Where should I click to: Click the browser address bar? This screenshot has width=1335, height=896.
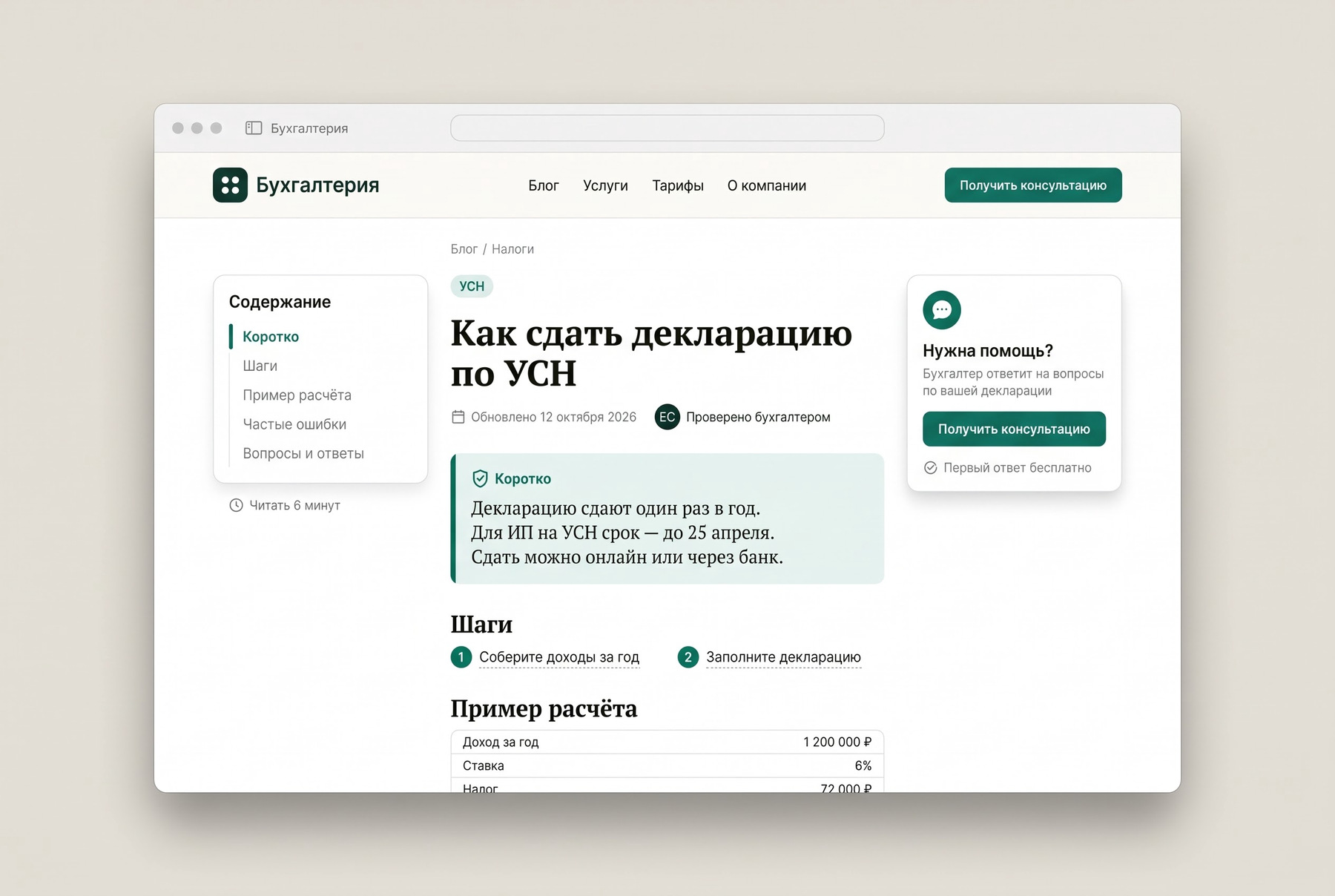[x=667, y=128]
